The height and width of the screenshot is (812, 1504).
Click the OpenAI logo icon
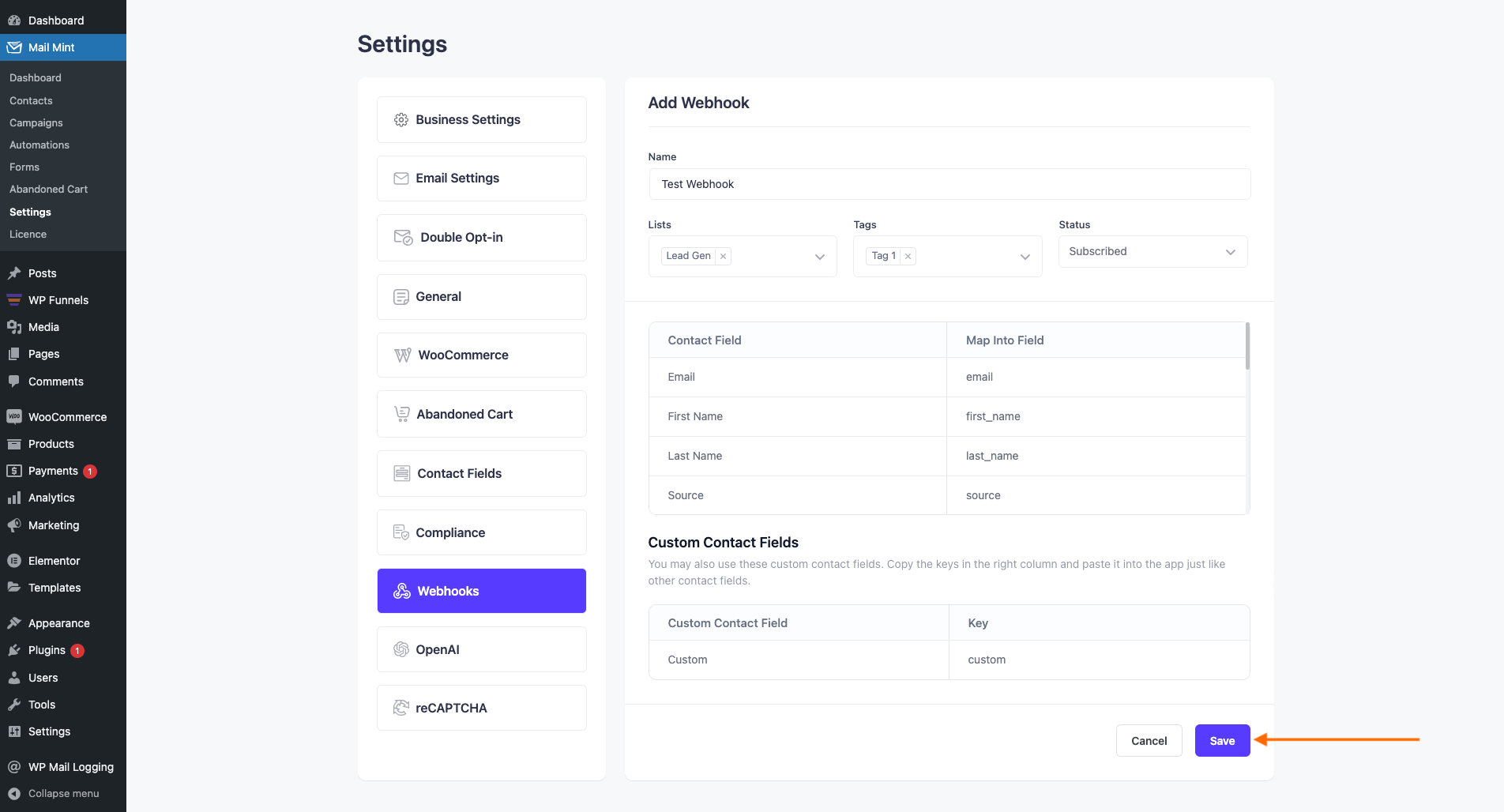(x=401, y=649)
